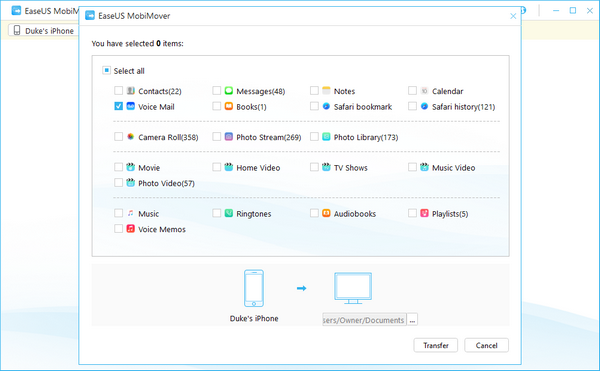Click the Music Video clapperboard icon
This screenshot has width=600, height=371.
[x=424, y=167]
